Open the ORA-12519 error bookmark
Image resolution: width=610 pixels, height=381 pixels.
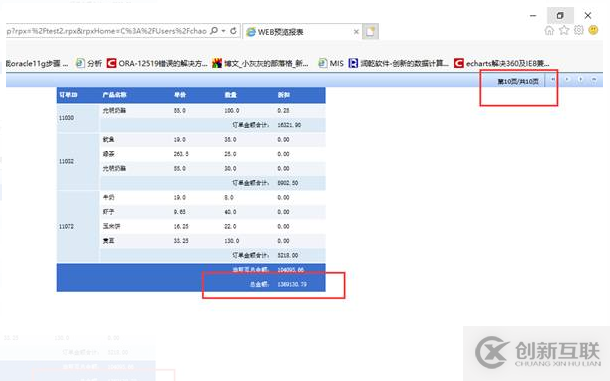(157, 63)
